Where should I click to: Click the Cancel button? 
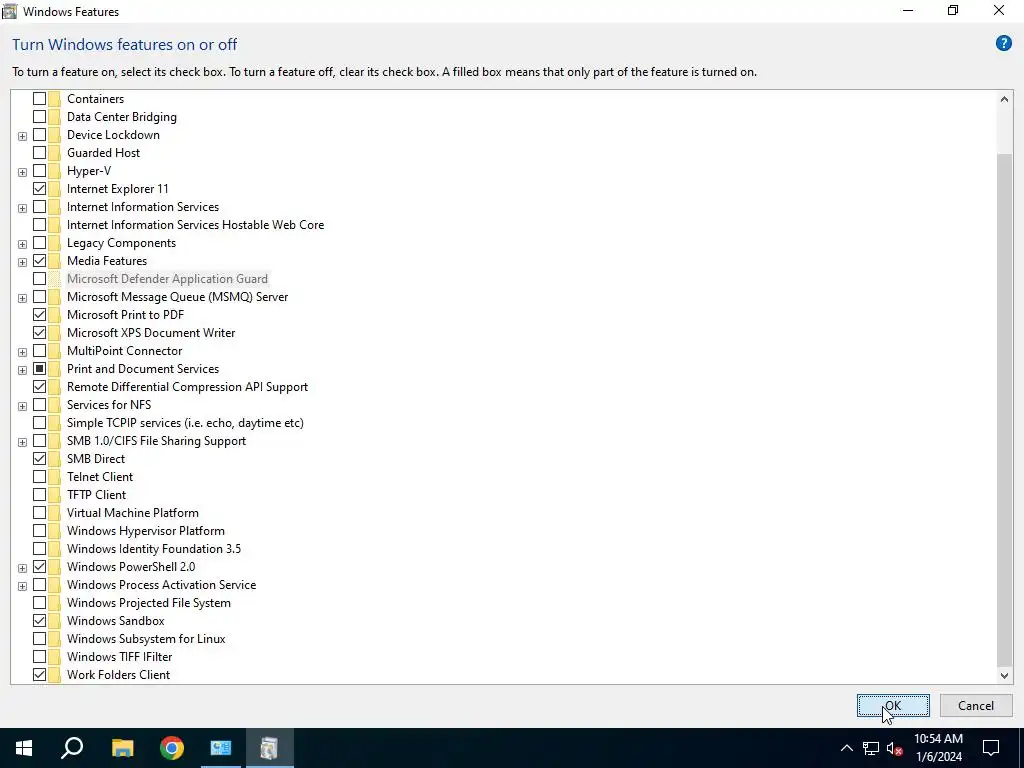(x=976, y=705)
